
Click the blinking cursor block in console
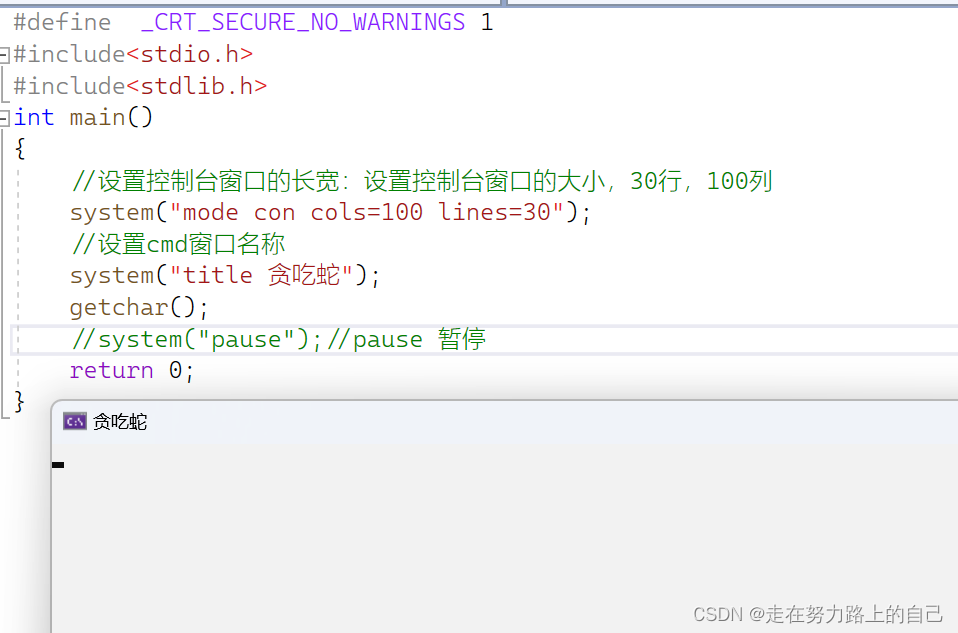point(57,464)
